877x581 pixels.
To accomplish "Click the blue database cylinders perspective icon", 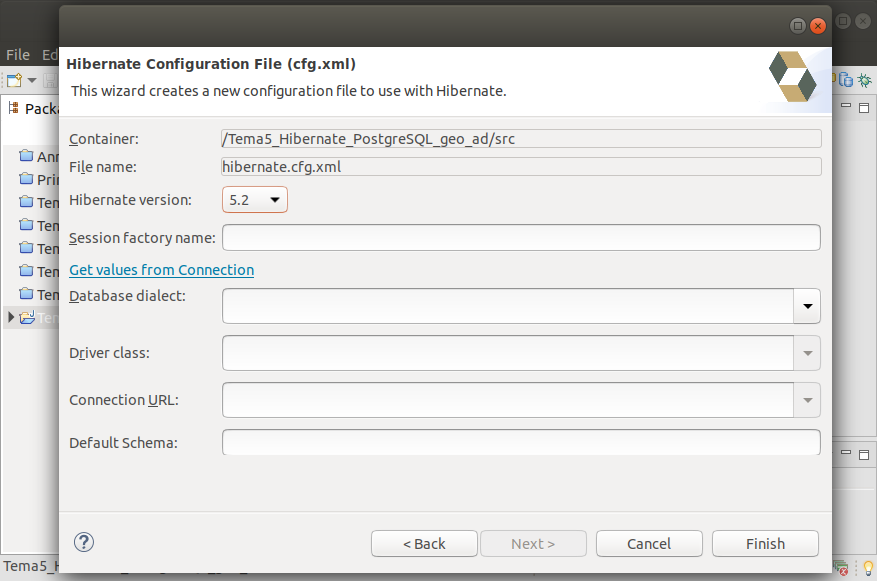I will coord(846,80).
